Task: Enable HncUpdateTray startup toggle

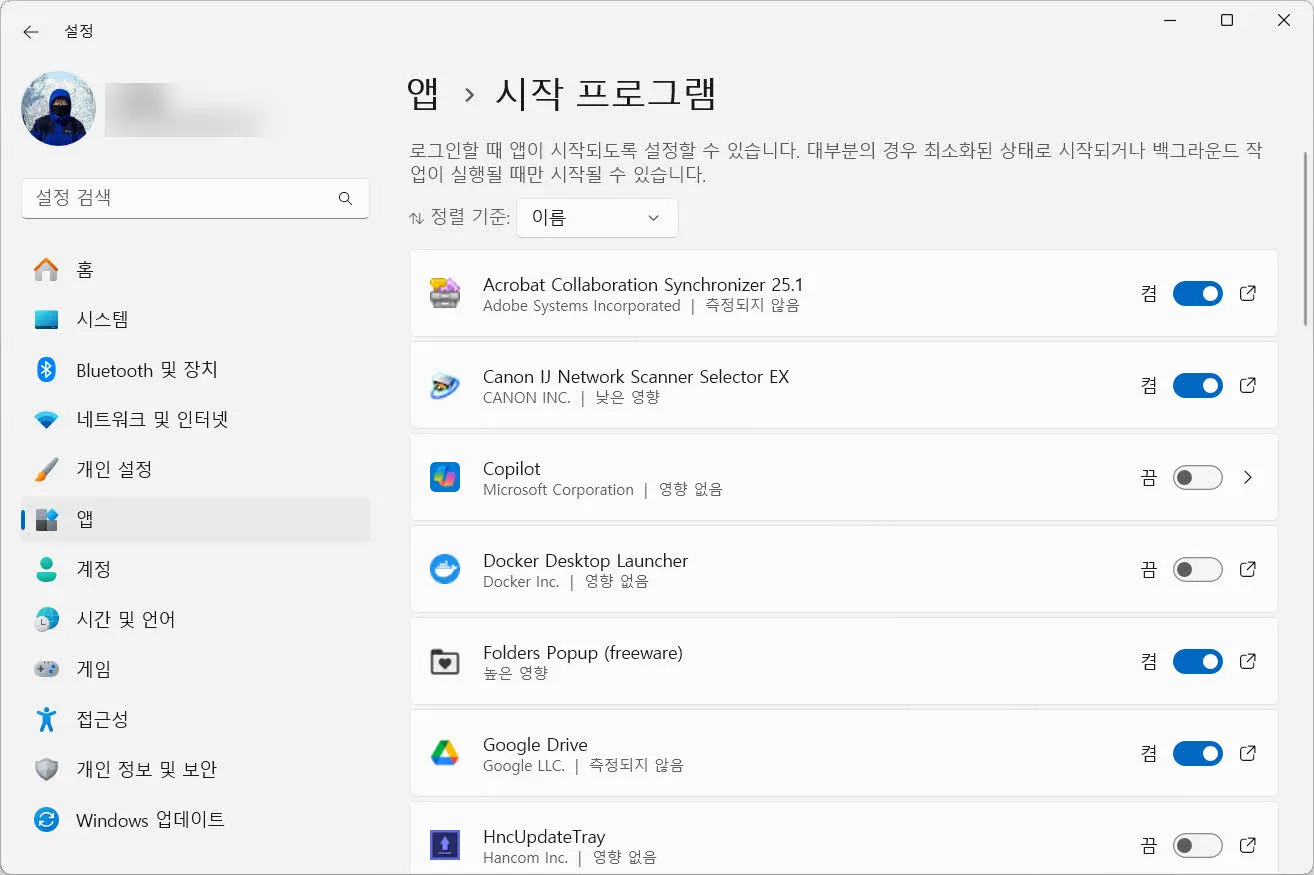Action: pos(1197,845)
